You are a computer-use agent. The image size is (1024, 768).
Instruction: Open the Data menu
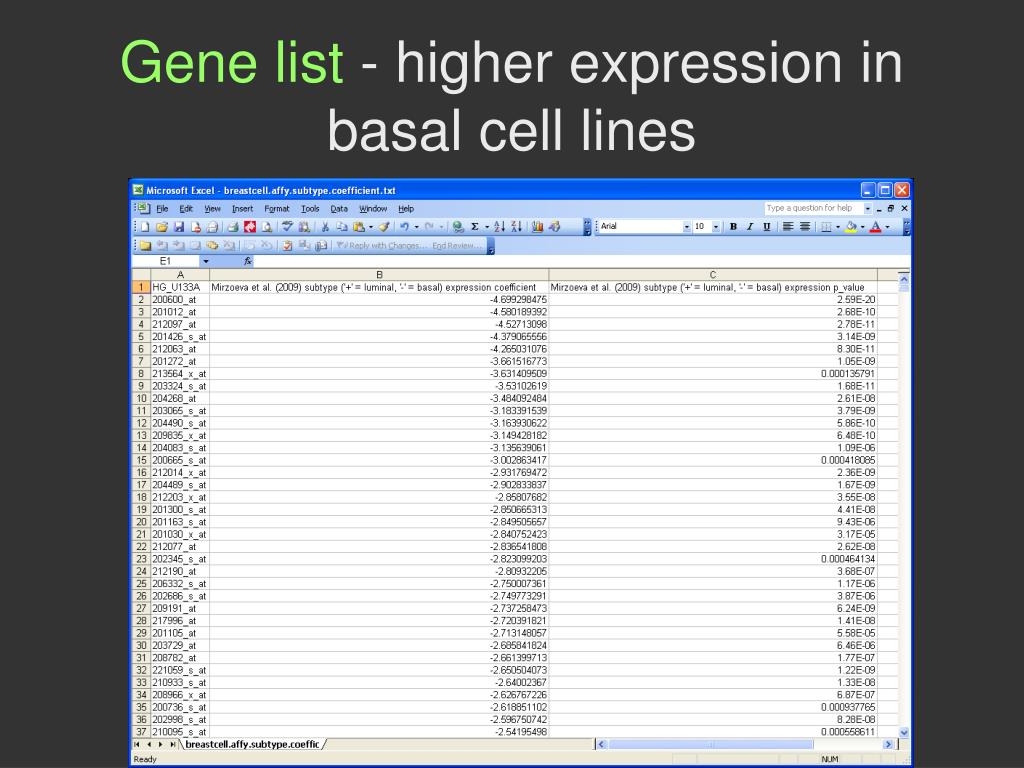pyautogui.click(x=339, y=209)
